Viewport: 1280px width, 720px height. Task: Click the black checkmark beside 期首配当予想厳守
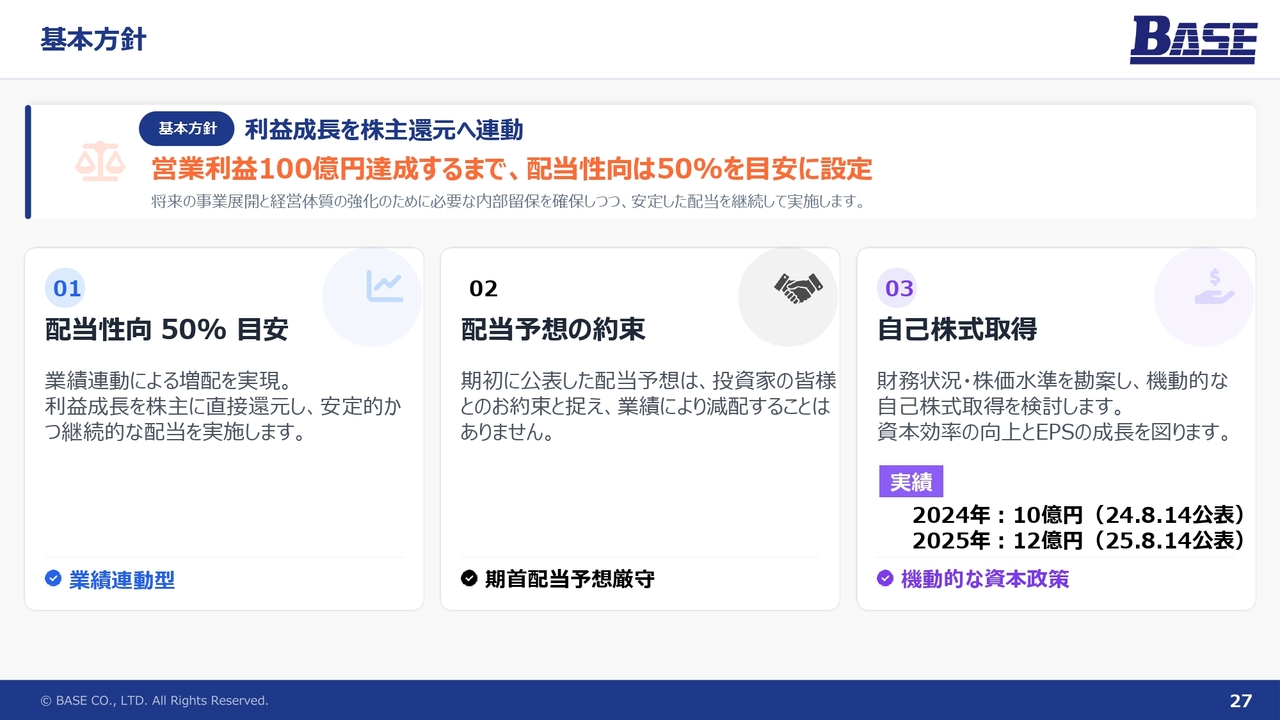[x=469, y=578]
